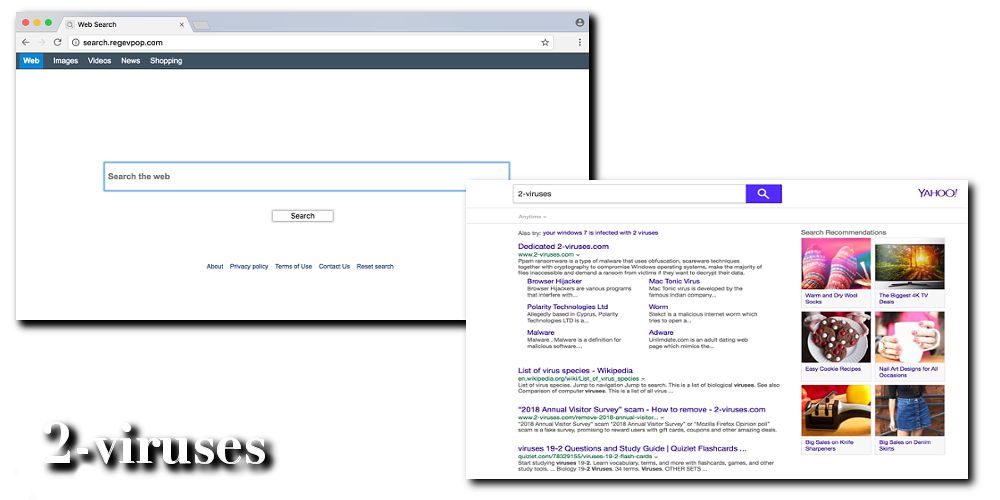Open the Contact Us footer link

pos(334,267)
